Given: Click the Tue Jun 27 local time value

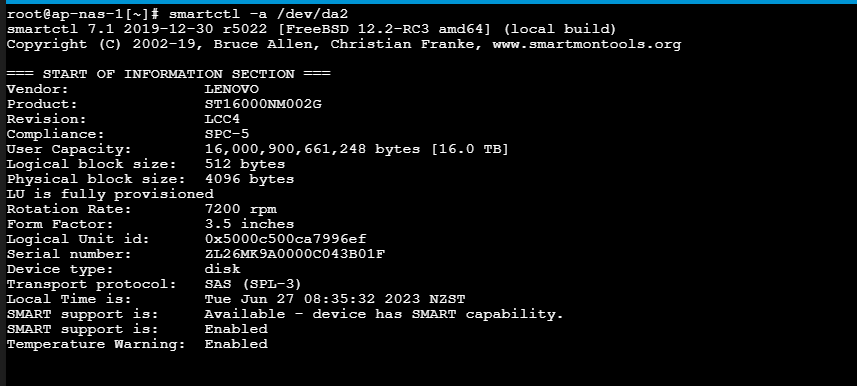Looking at the screenshot, I should pyautogui.click(x=334, y=299).
